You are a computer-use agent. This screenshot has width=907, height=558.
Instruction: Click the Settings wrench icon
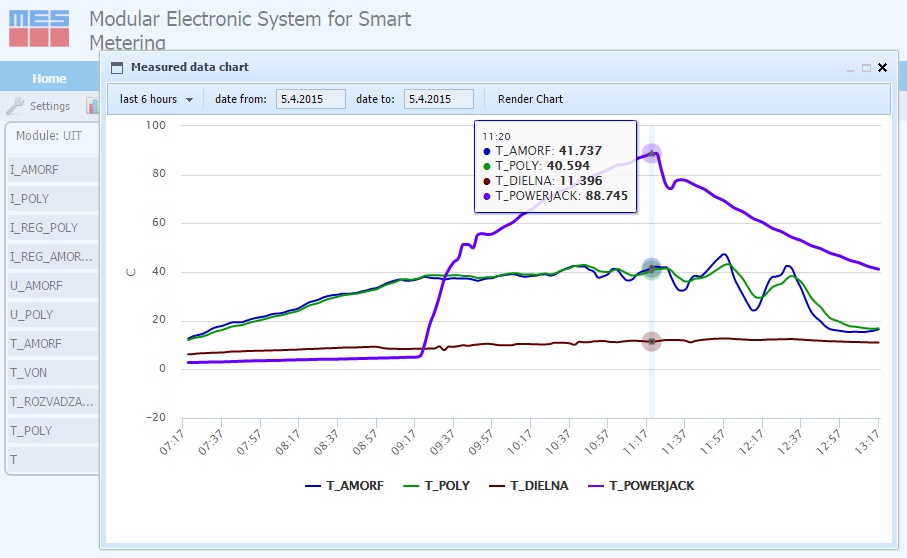15,106
